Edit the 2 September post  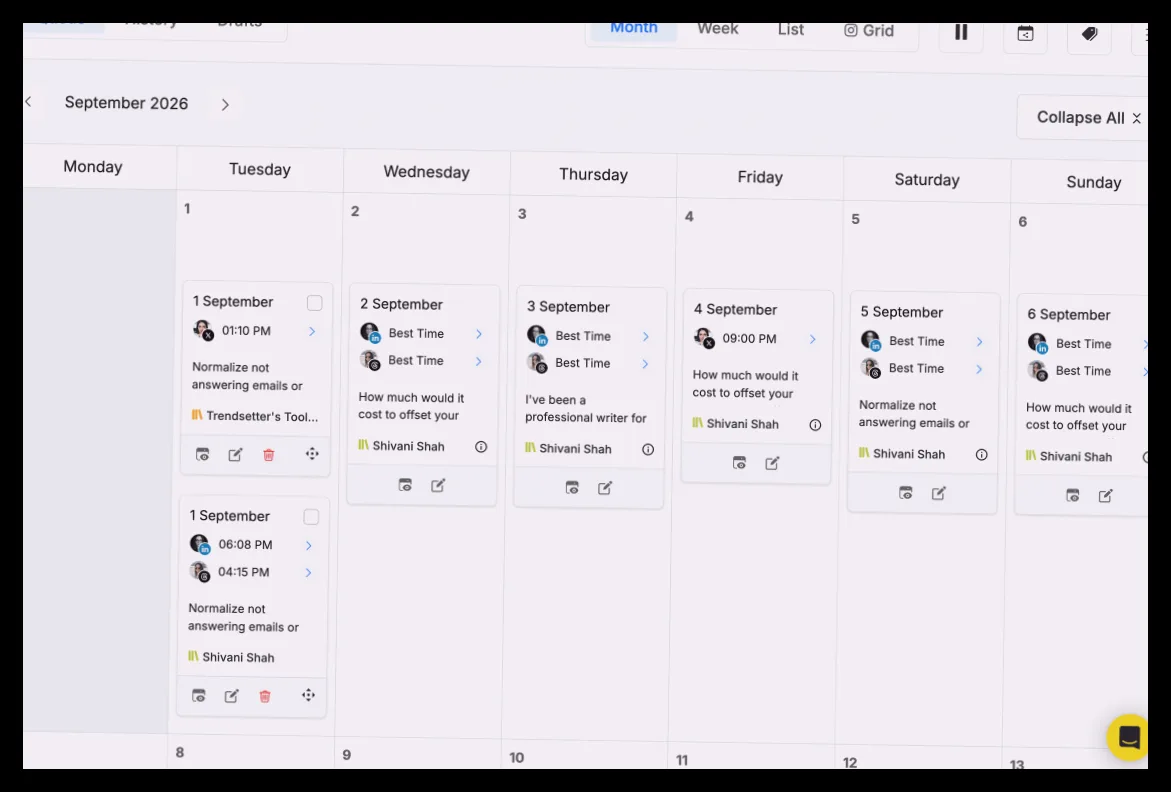pos(438,485)
